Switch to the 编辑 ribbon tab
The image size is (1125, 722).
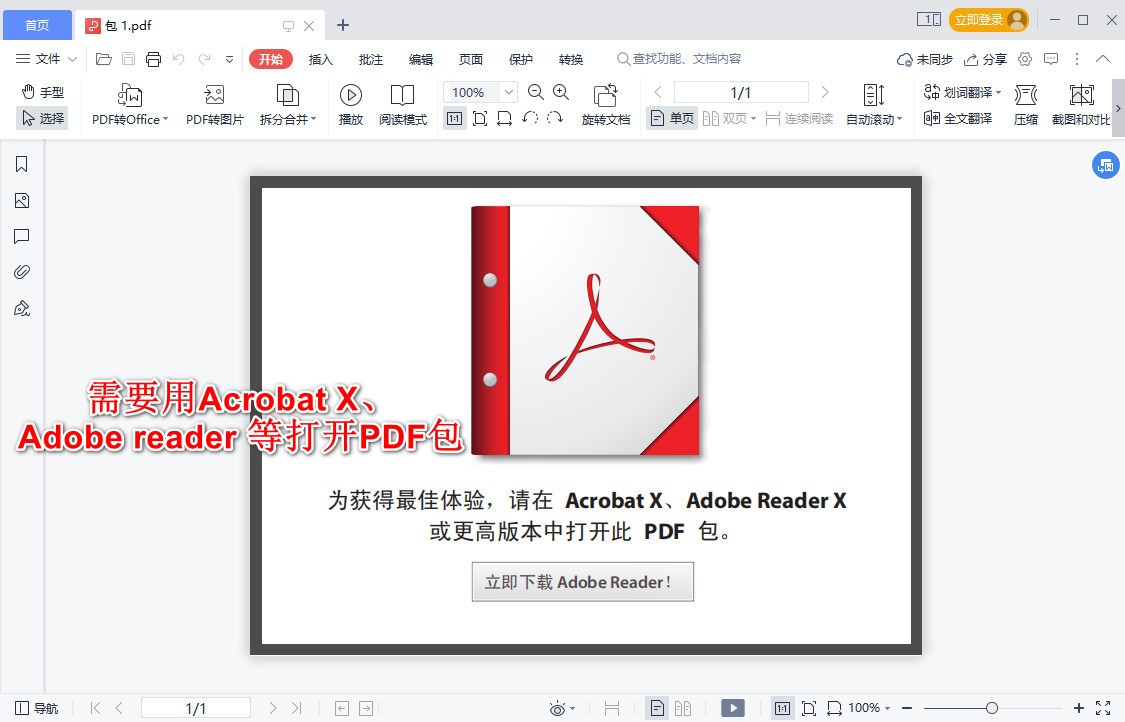click(x=421, y=59)
